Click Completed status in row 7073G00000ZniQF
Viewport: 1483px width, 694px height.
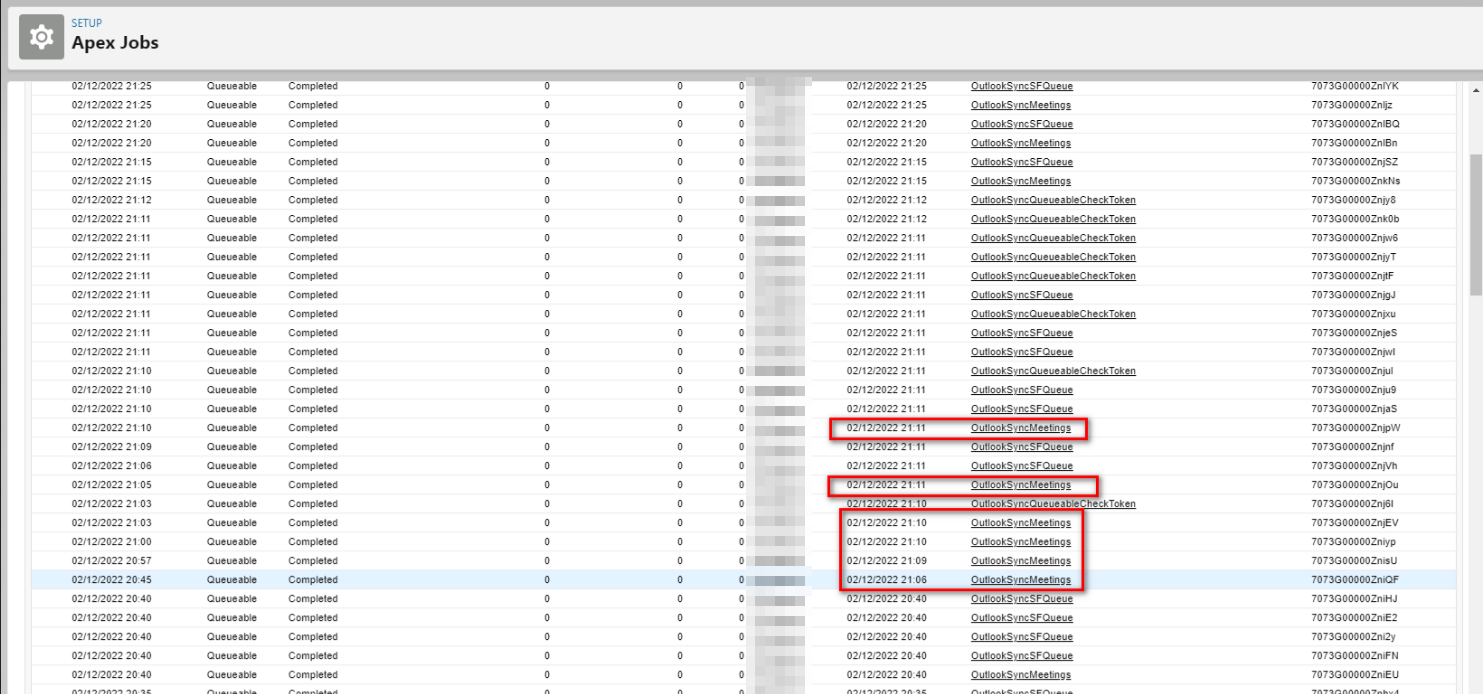[x=313, y=580]
